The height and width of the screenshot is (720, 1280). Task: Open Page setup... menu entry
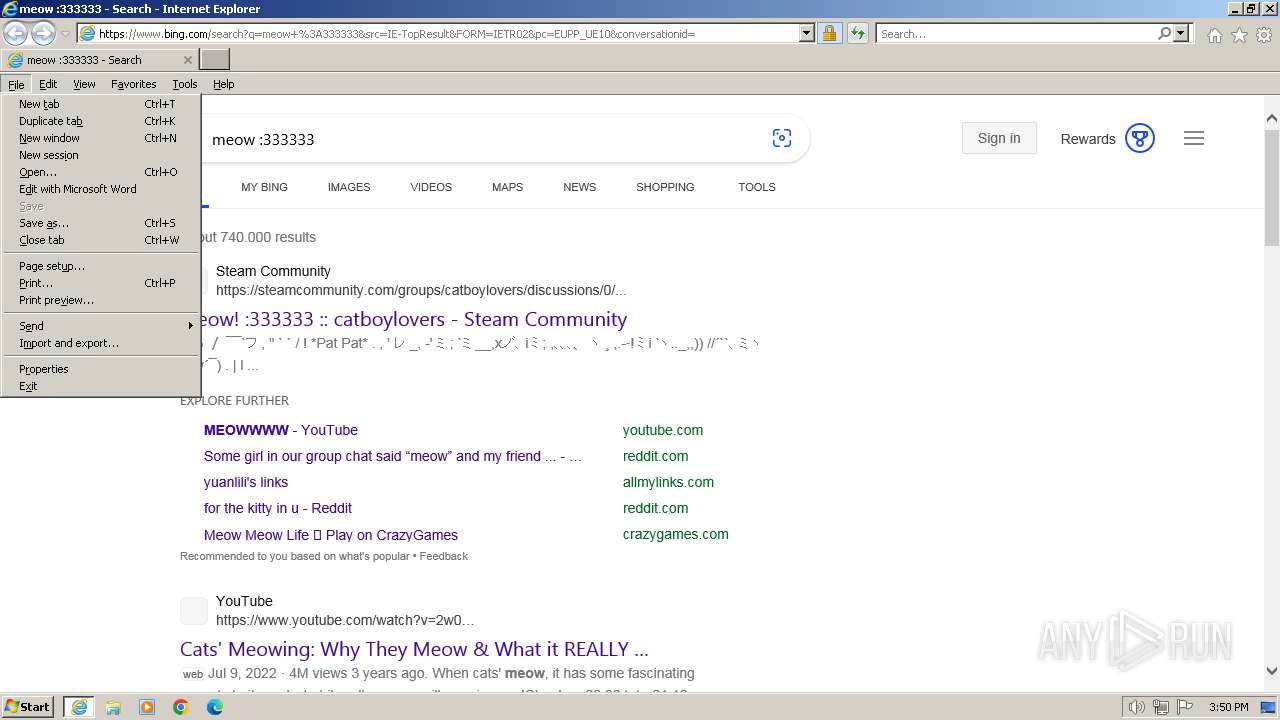point(100,266)
